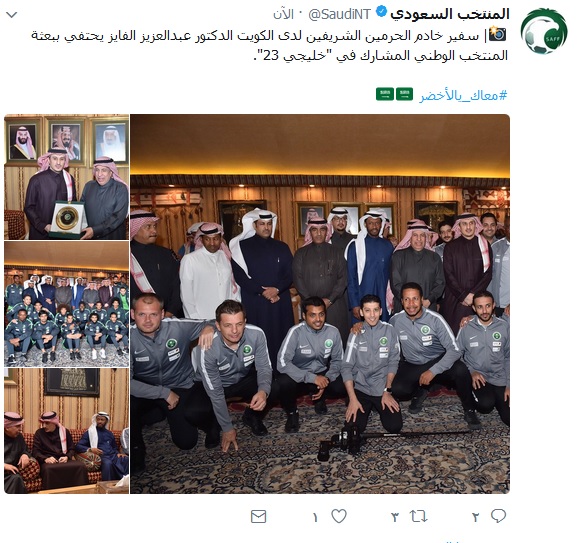Screen dimensions: 579x543
Task: Click the retweet arrows icon
Action: click(418, 516)
